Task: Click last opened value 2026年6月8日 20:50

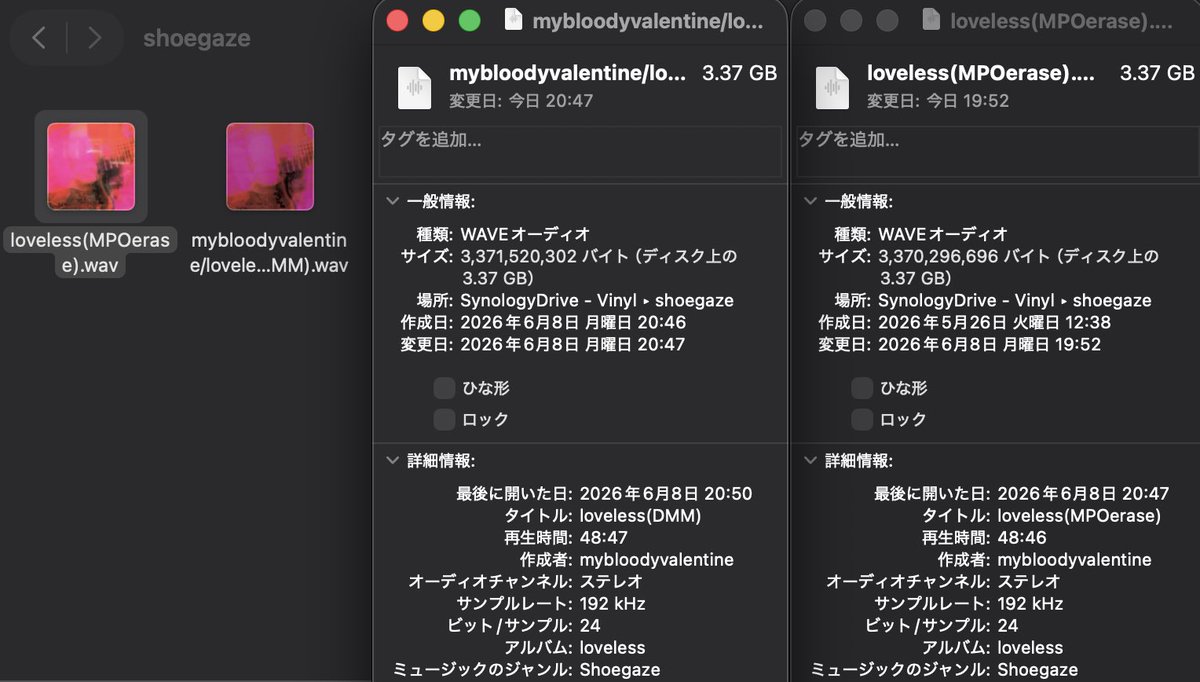Action: (x=666, y=494)
